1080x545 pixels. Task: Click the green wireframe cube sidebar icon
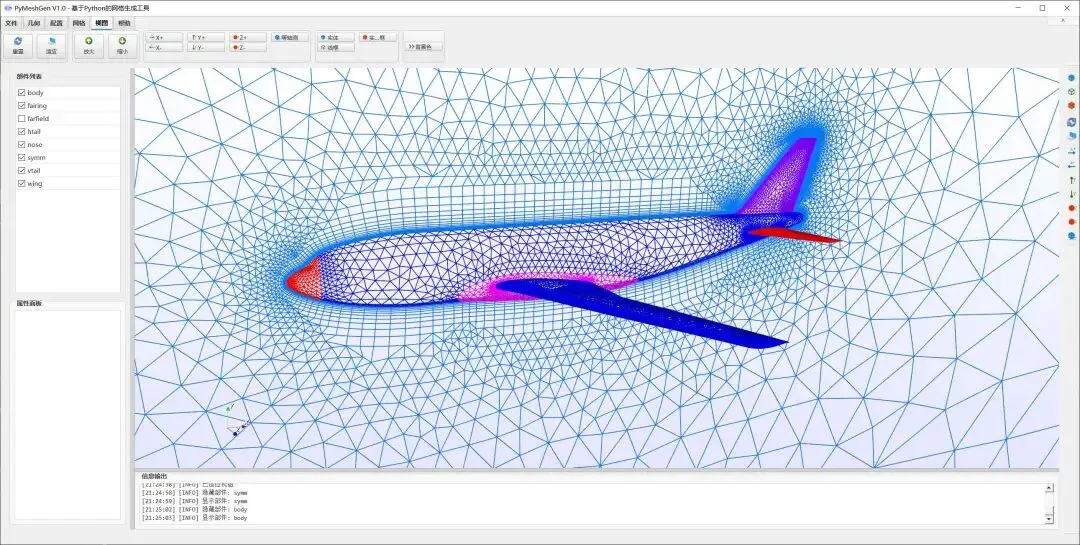(x=1071, y=92)
